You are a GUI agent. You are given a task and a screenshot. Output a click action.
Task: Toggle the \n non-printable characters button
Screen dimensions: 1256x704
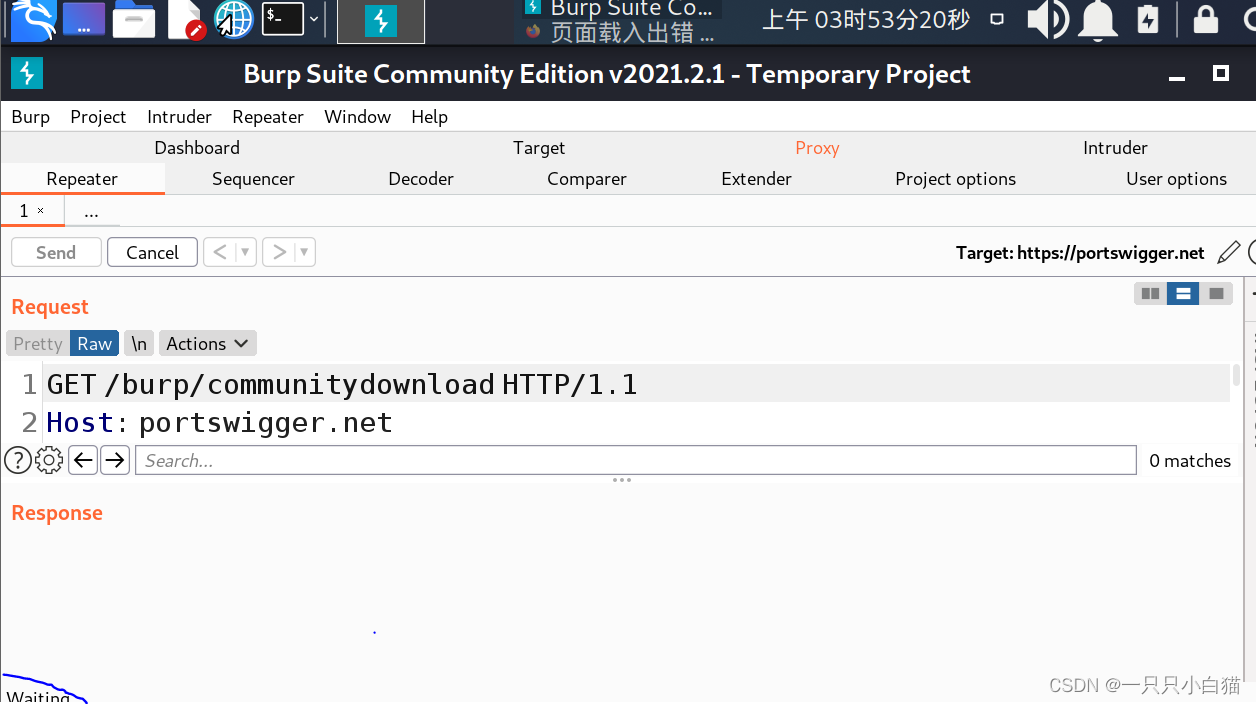[139, 343]
